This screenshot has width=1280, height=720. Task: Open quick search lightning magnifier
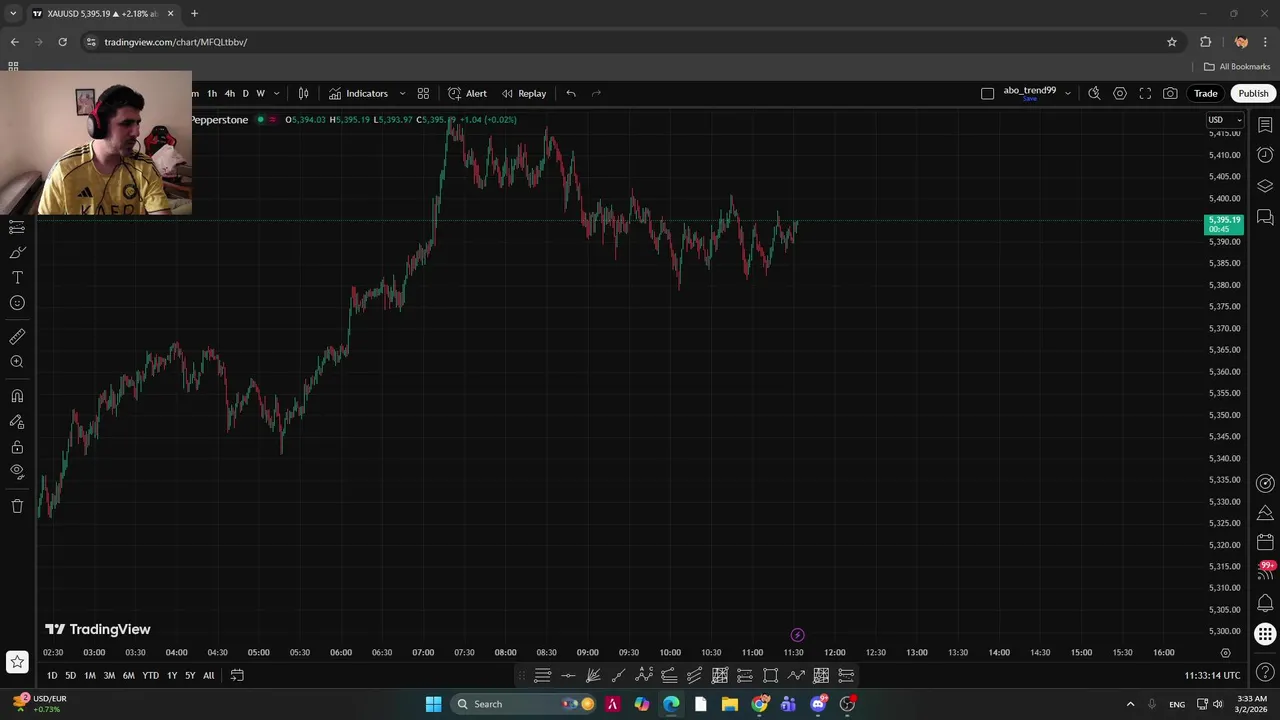pyautogui.click(x=1094, y=93)
